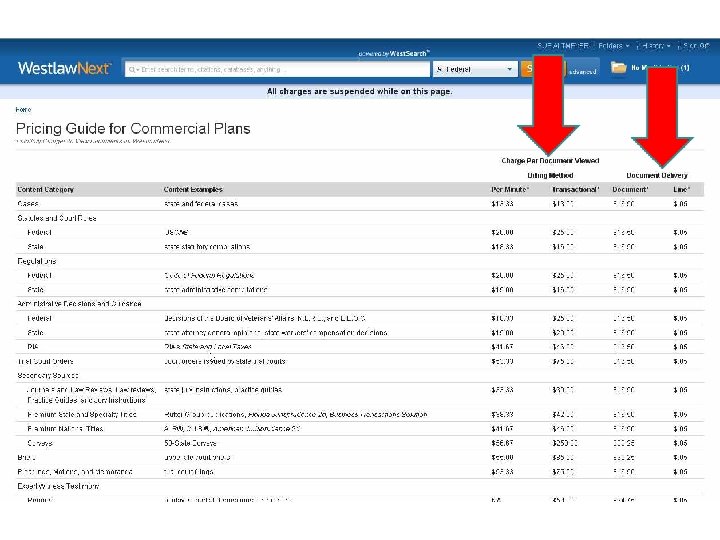
Task: Select 'Premium National Titles' label
Action: pos(65,429)
